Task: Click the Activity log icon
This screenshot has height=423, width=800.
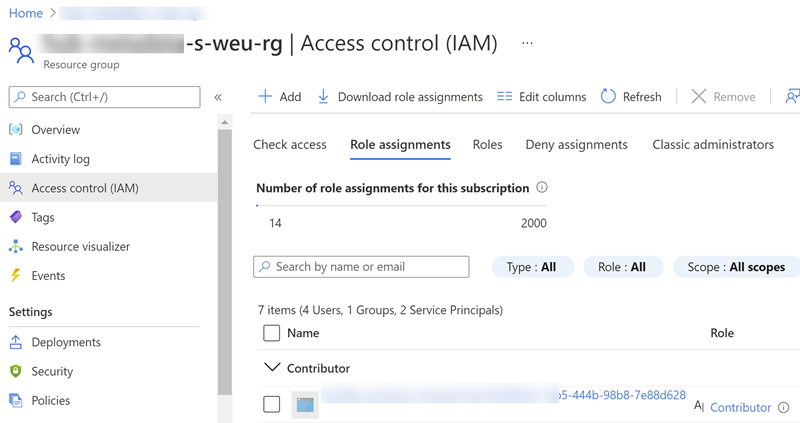Action: point(16,159)
